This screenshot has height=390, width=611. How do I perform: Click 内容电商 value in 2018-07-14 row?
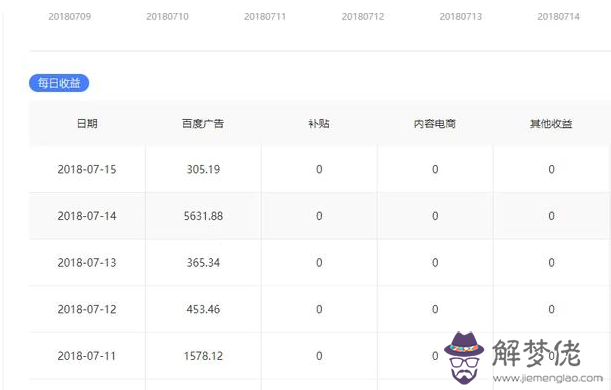pos(435,216)
